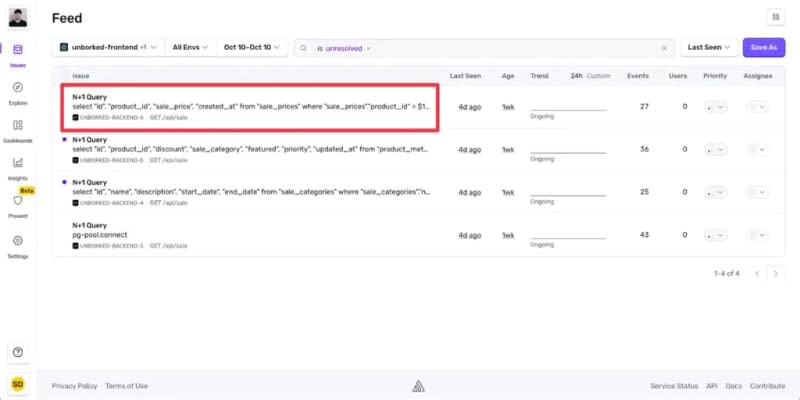
Task: Click the Beta badge above Prevent
Action: point(27,190)
